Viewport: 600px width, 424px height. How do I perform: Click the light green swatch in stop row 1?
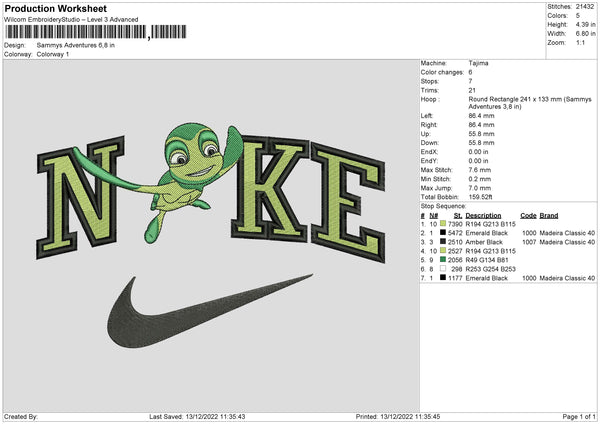click(443, 224)
